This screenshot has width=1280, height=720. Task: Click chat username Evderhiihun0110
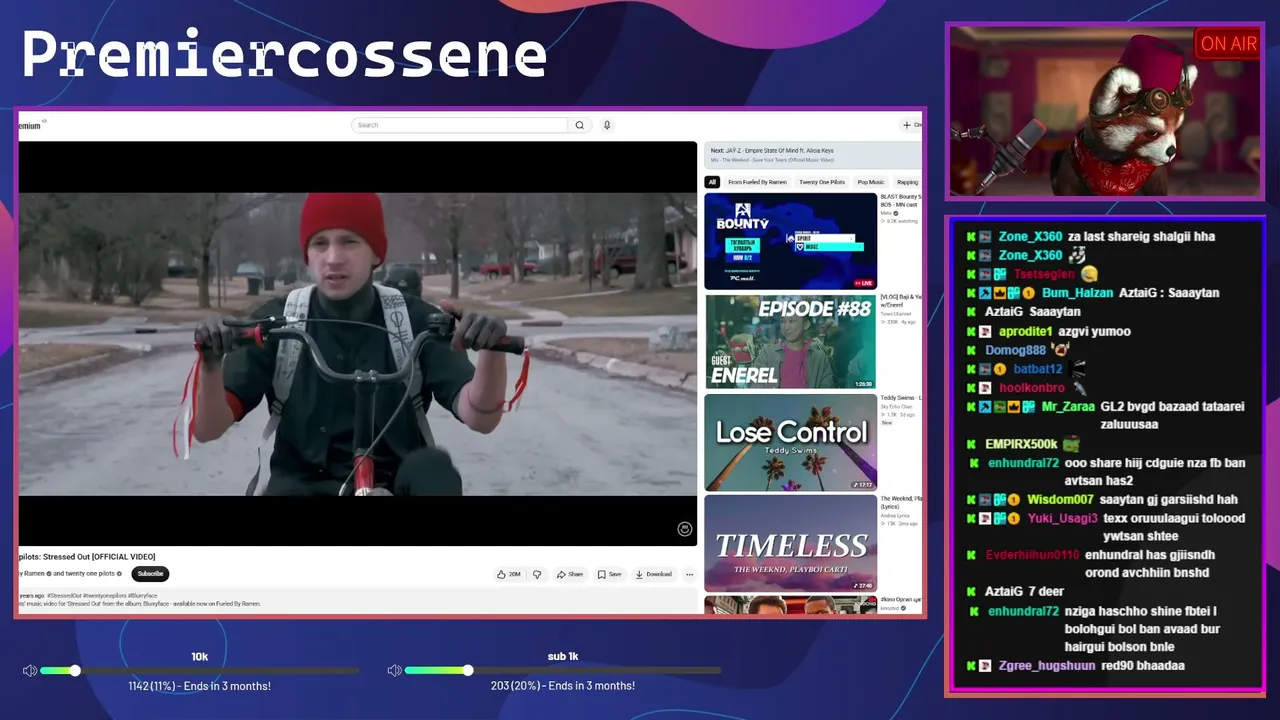(x=1032, y=555)
